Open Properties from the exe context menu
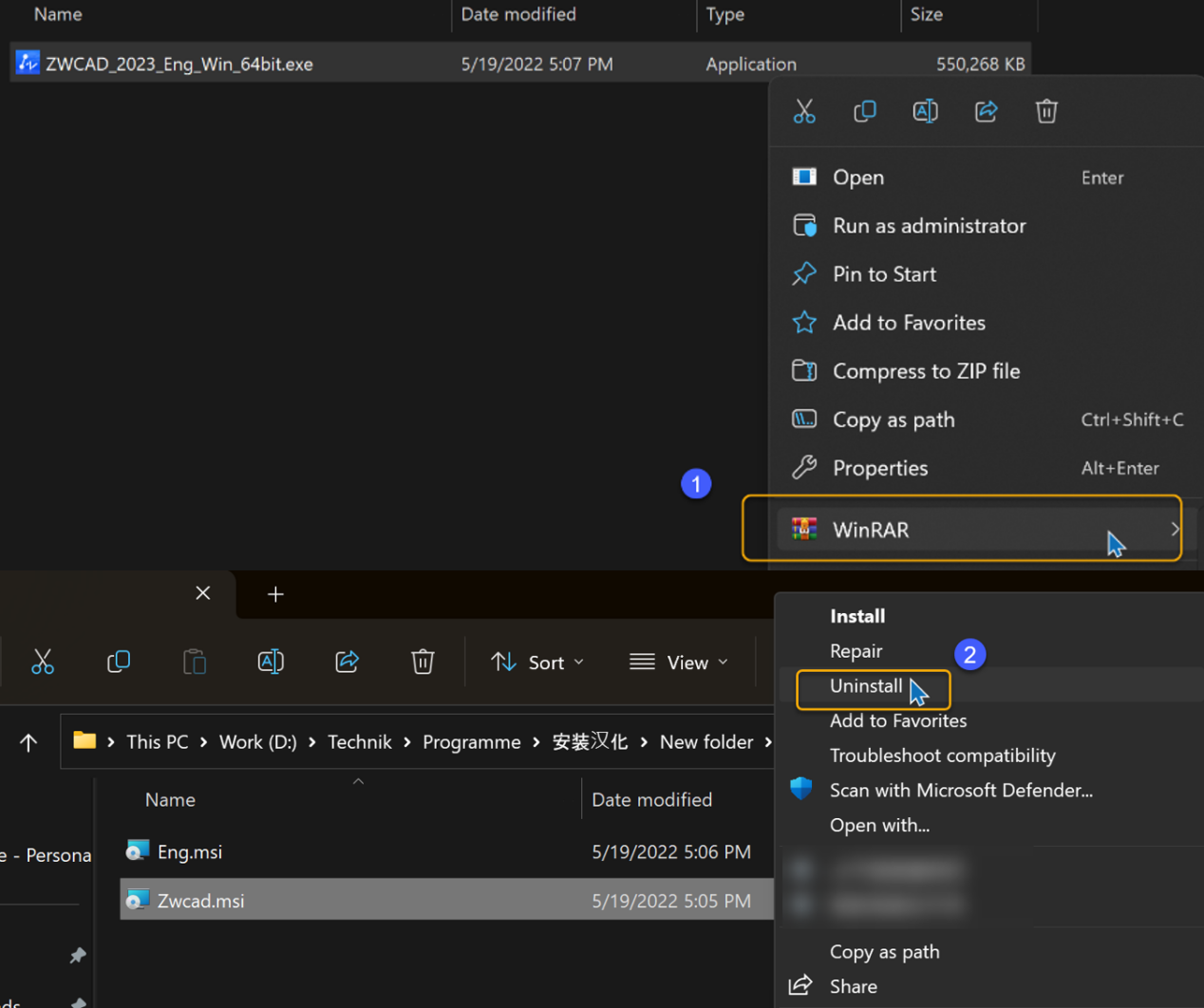 [986, 468]
